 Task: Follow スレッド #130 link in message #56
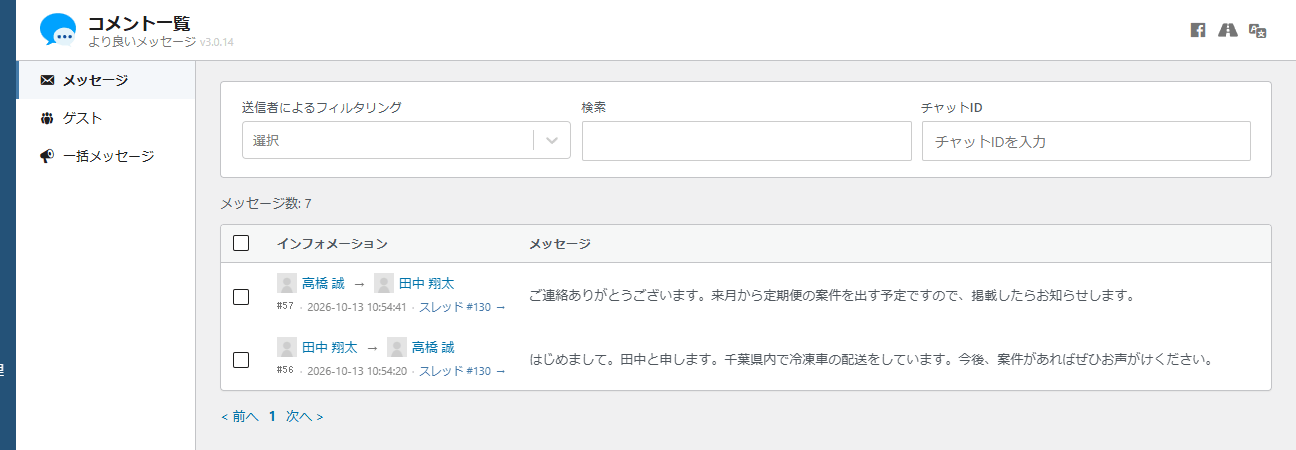(462, 371)
